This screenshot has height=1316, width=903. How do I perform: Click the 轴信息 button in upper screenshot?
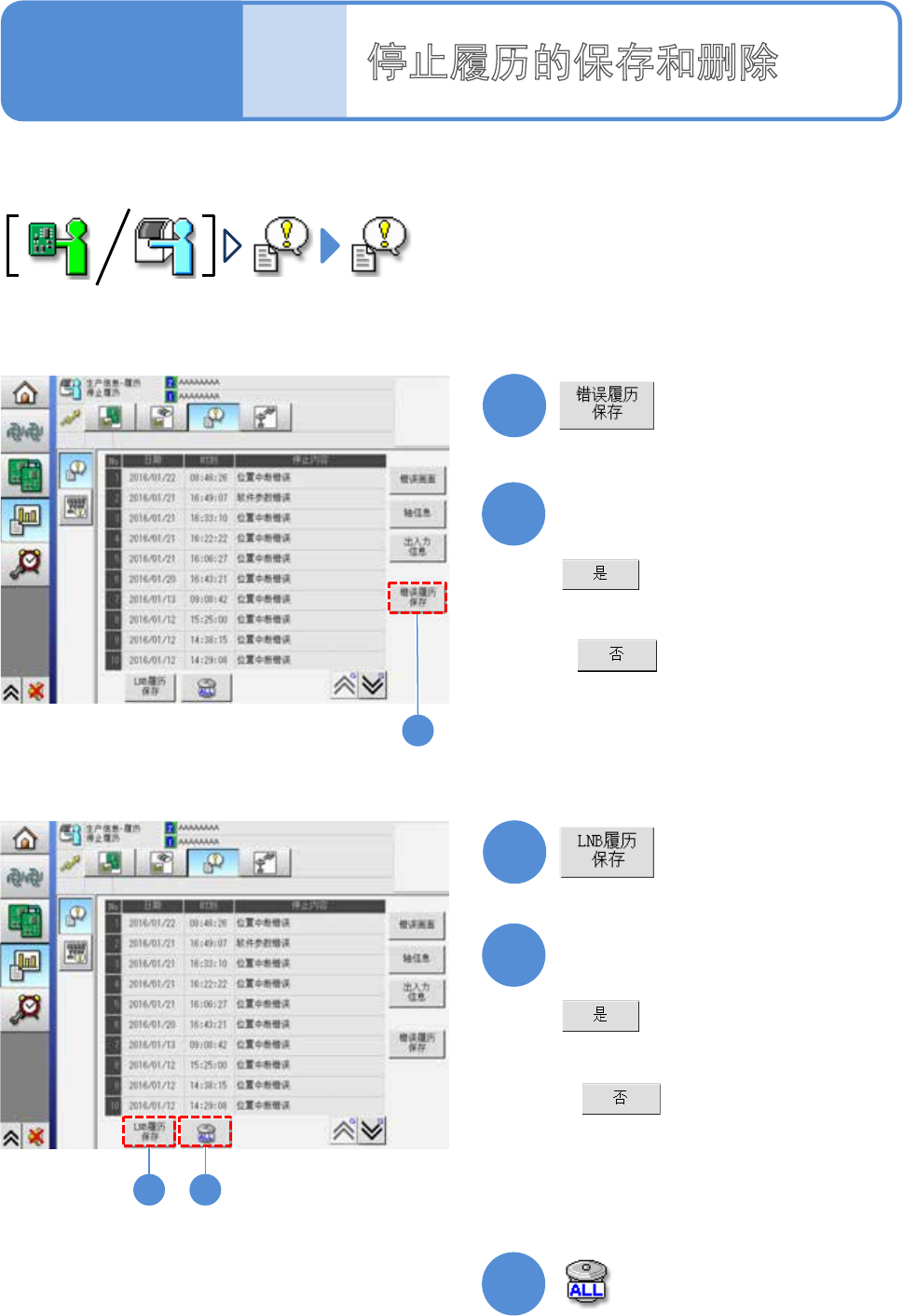coord(417,513)
